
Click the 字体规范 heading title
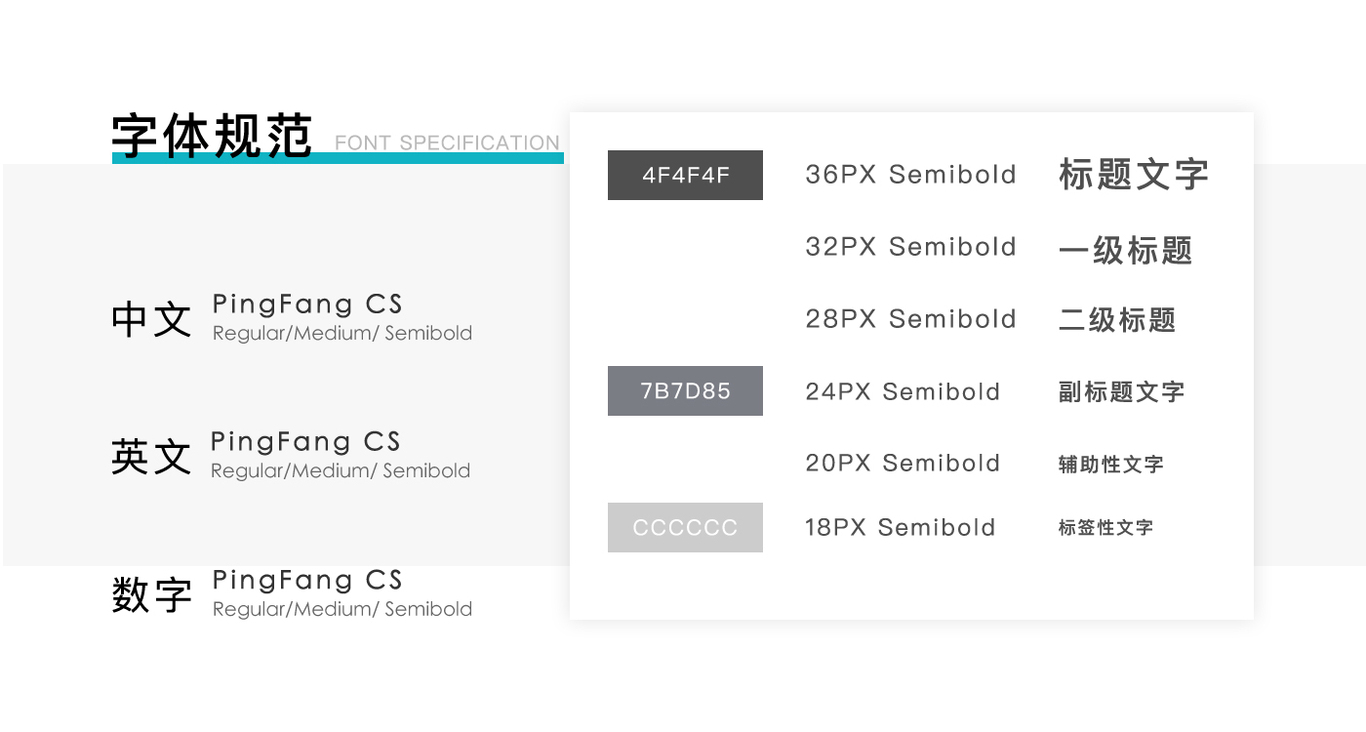212,136
